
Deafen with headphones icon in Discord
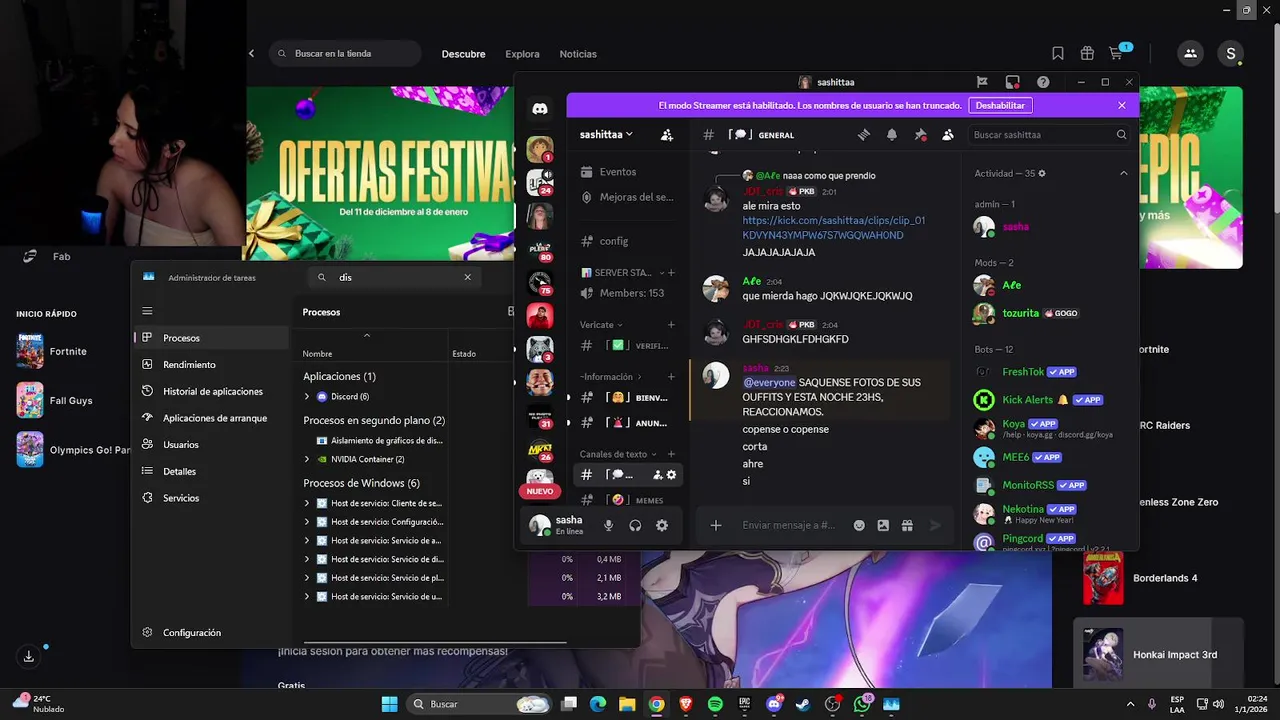point(635,525)
